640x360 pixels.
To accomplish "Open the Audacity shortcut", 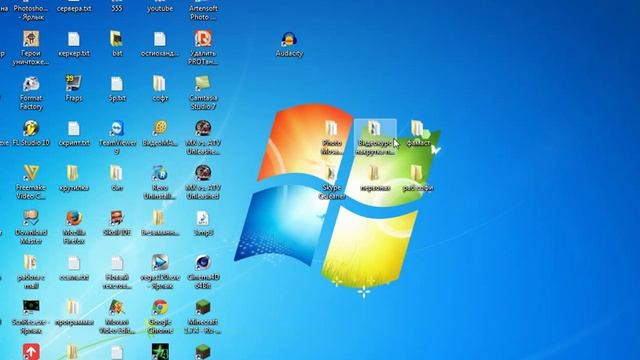I will 289,40.
